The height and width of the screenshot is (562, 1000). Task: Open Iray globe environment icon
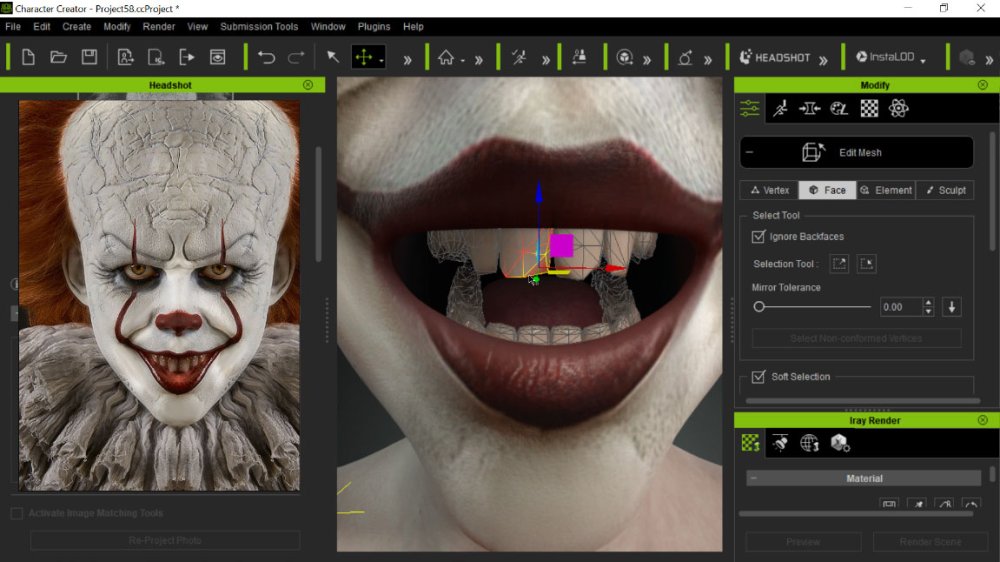tap(809, 443)
